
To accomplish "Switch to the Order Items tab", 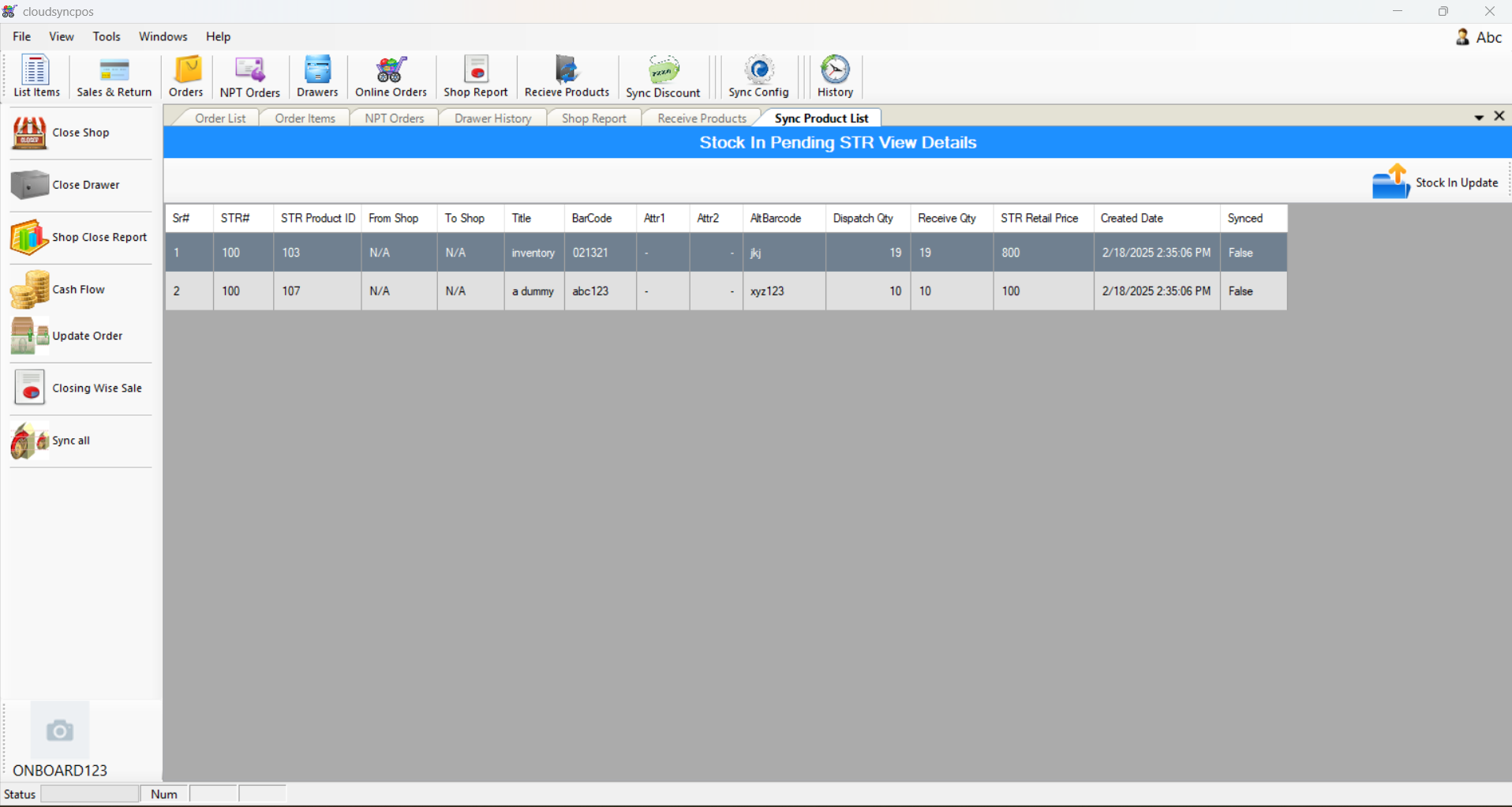I will [305, 118].
